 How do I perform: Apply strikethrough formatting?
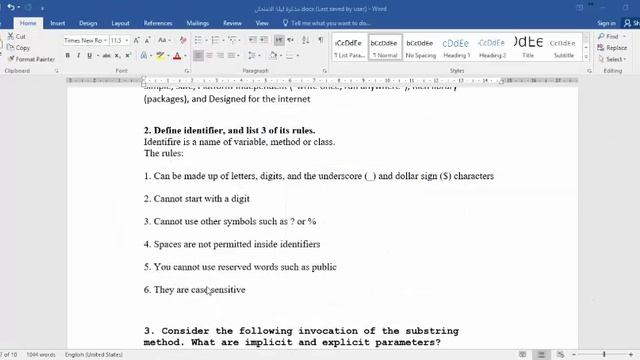click(107, 56)
